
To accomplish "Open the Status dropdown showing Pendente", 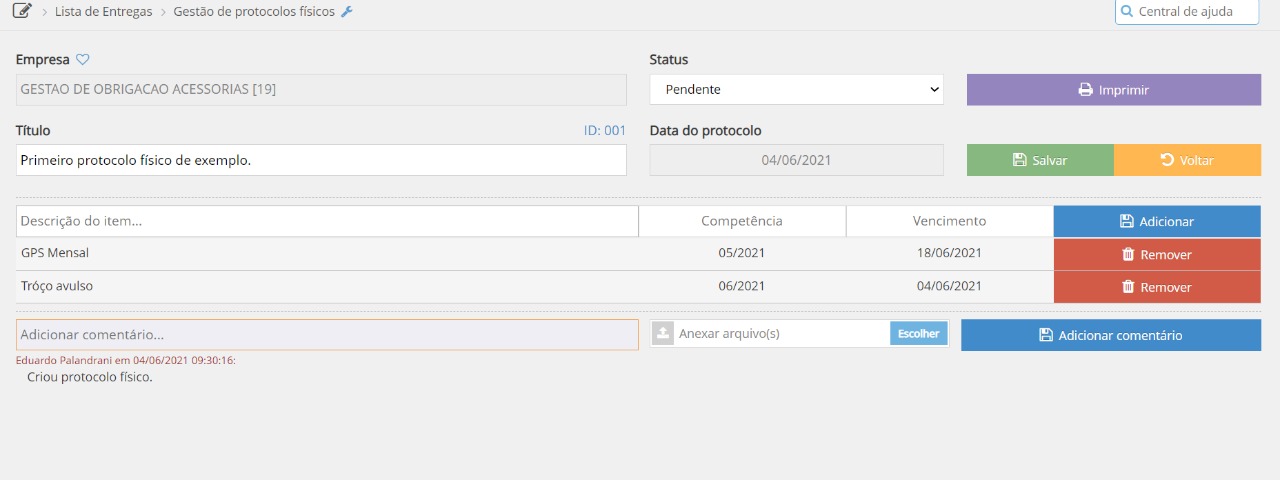I will (x=796, y=90).
